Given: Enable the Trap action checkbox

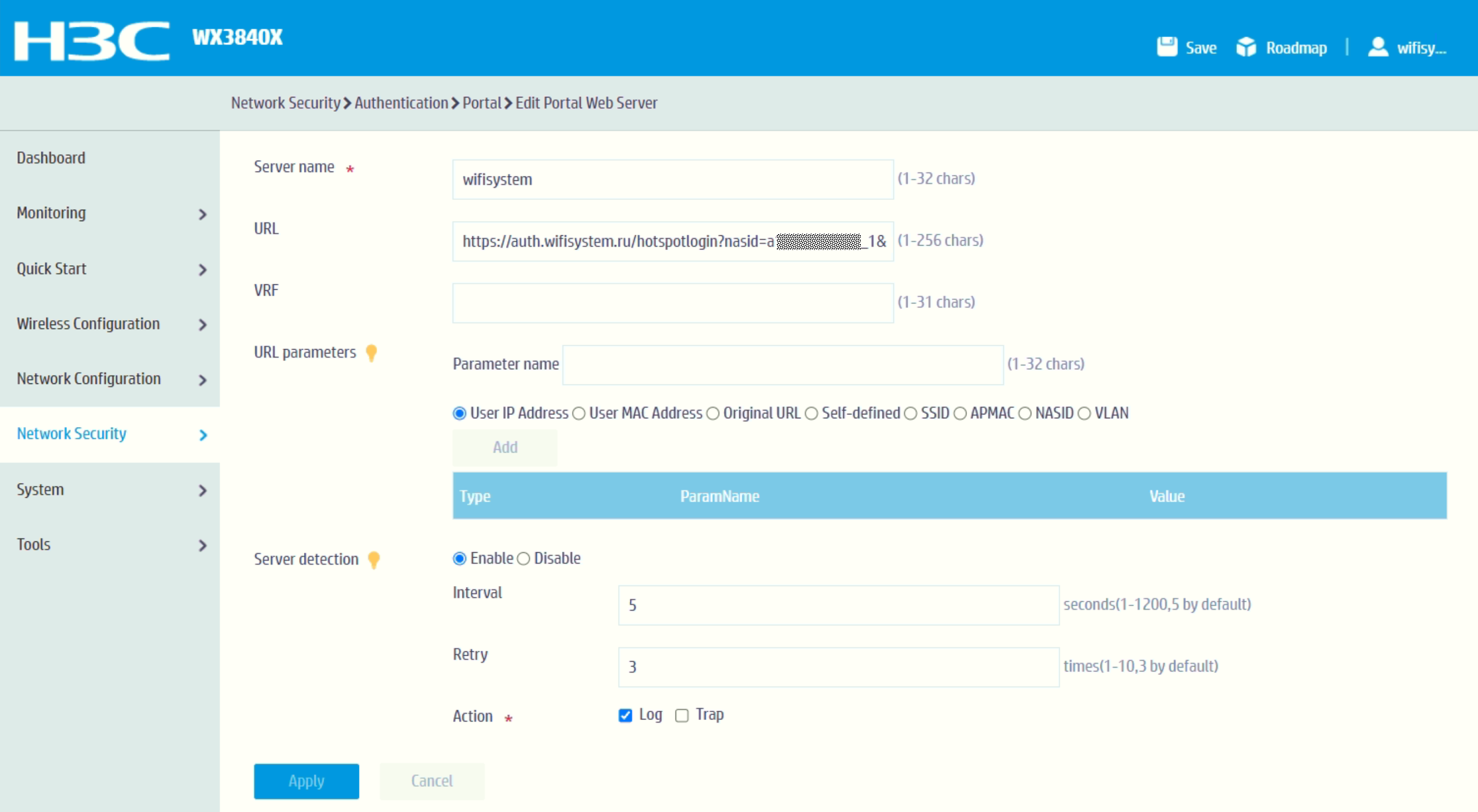Looking at the screenshot, I should click(682, 715).
